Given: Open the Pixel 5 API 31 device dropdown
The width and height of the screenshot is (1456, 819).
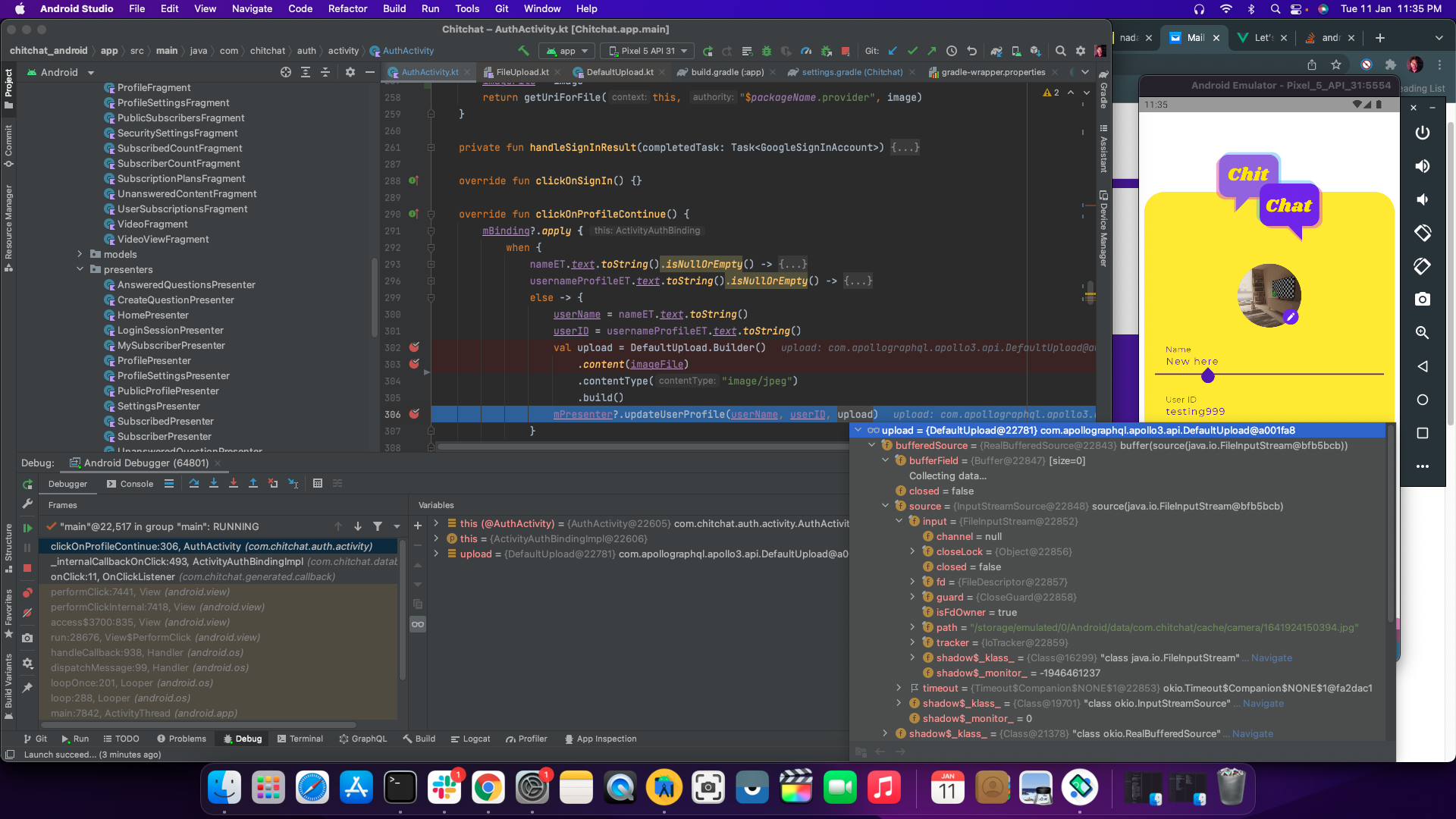Looking at the screenshot, I should tap(647, 51).
